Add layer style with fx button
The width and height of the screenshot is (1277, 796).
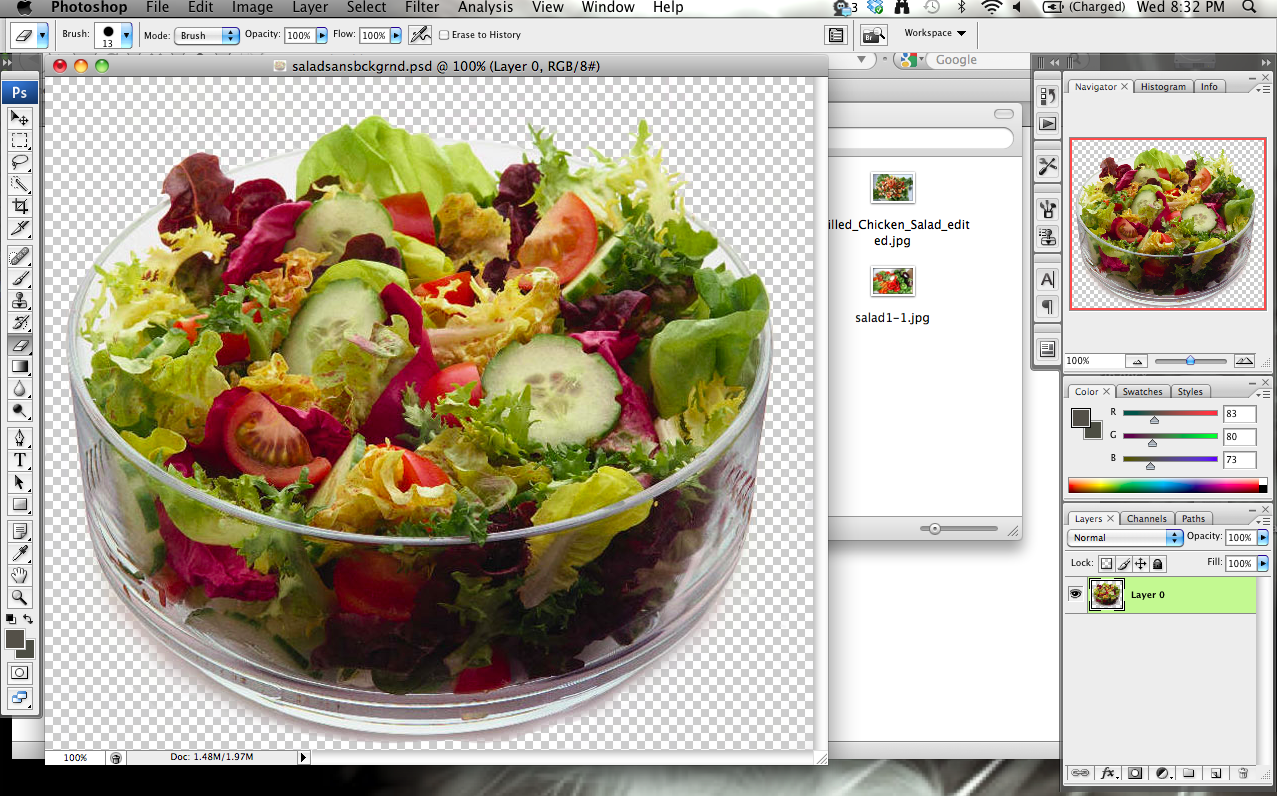[1108, 773]
